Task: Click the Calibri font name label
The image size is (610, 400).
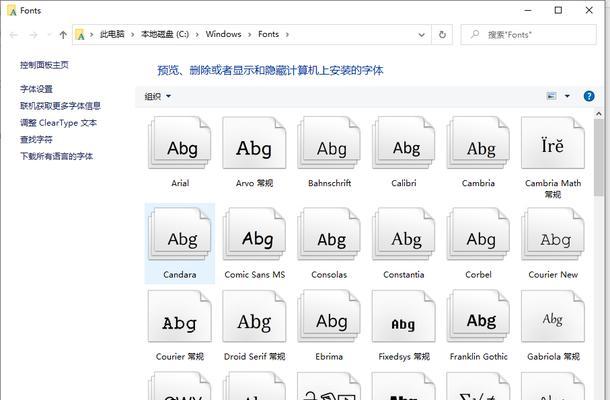Action: [404, 183]
